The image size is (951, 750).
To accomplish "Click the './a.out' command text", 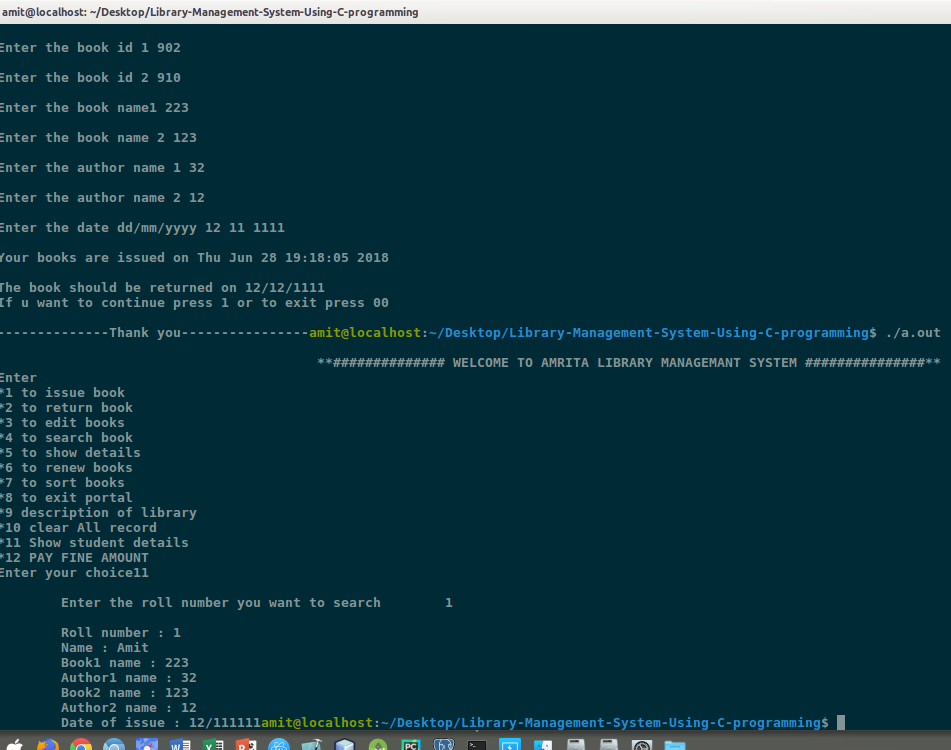I will point(913,333).
